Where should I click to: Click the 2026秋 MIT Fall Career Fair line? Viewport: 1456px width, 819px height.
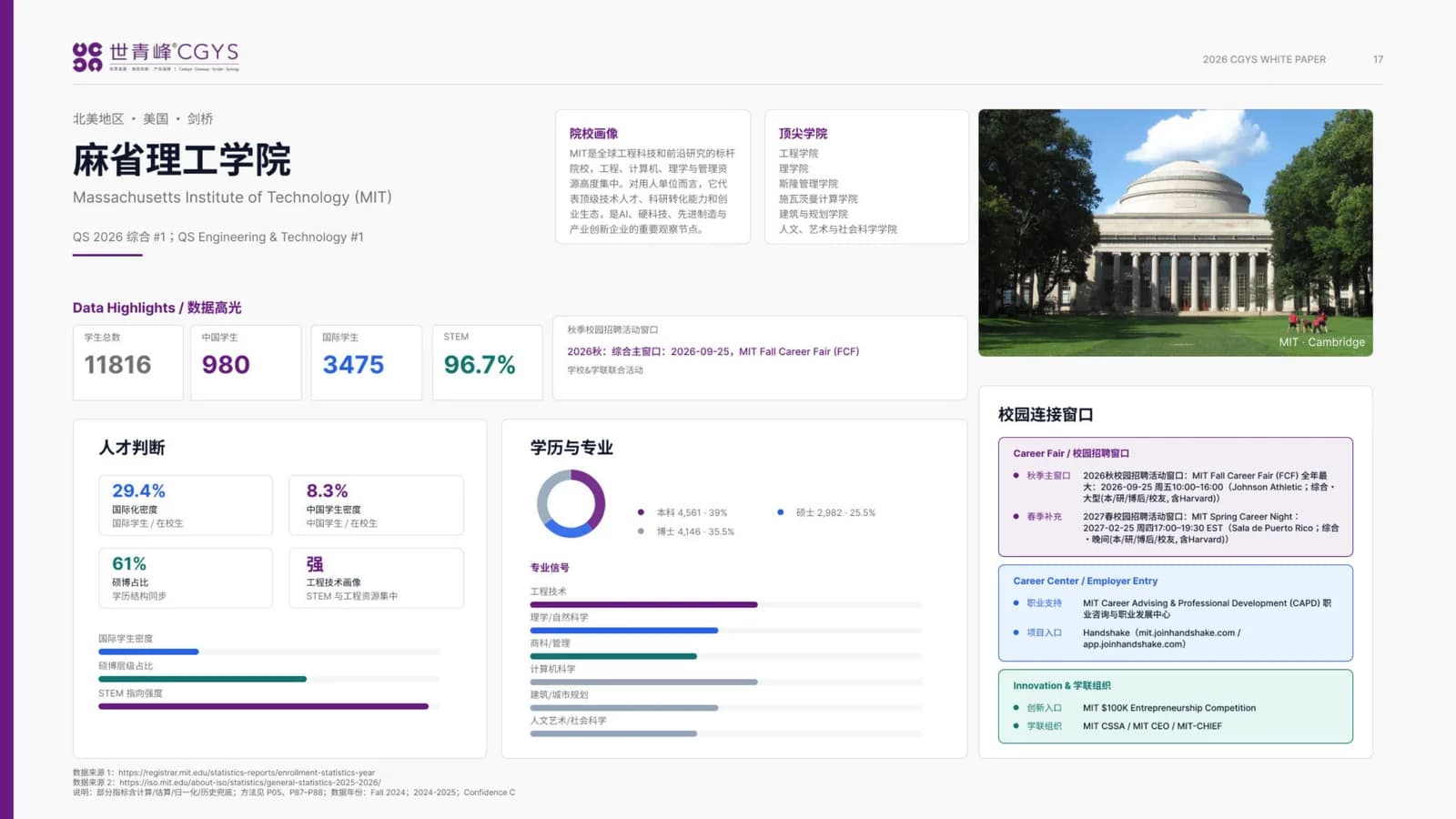(x=713, y=351)
